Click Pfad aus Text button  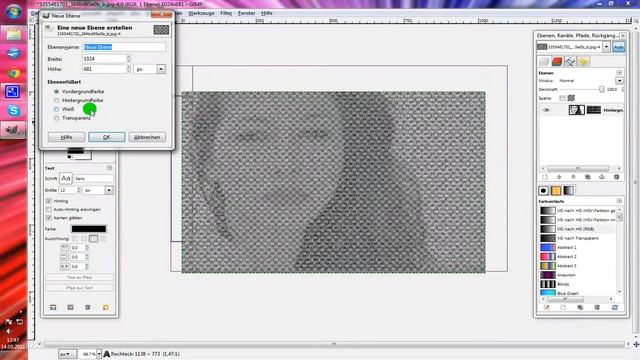(x=80, y=288)
